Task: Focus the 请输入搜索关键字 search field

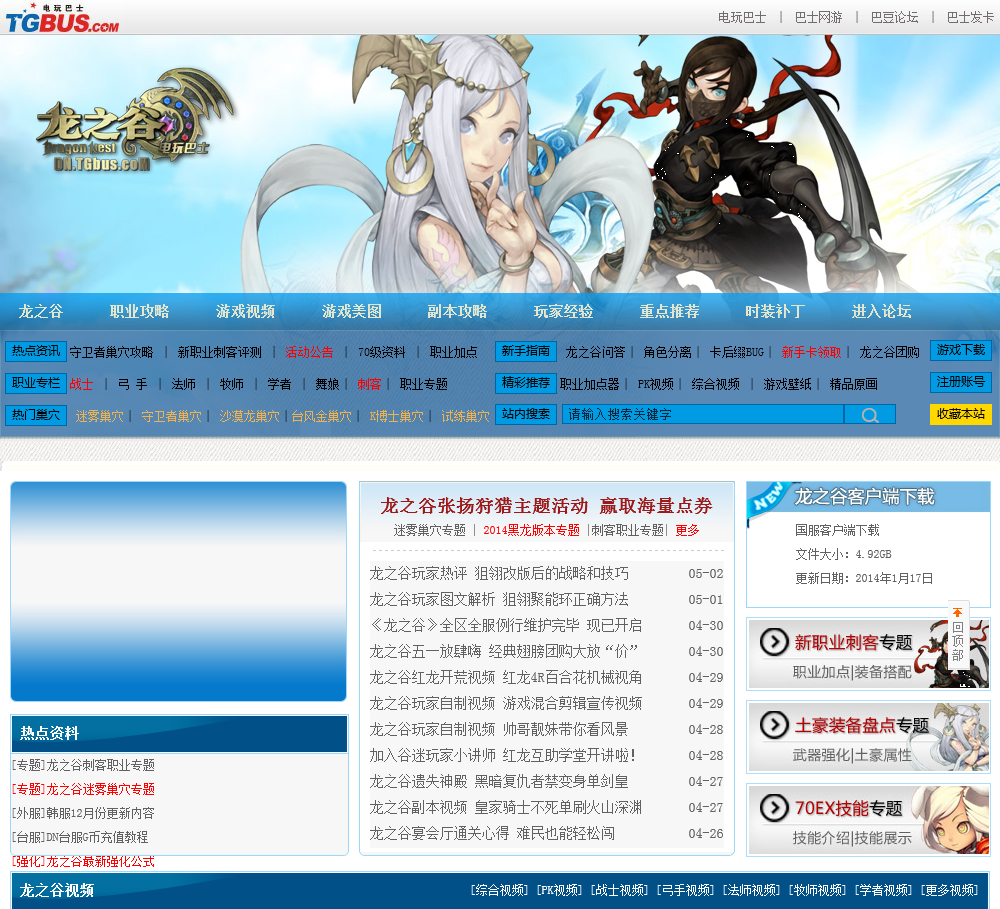Action: click(x=703, y=415)
